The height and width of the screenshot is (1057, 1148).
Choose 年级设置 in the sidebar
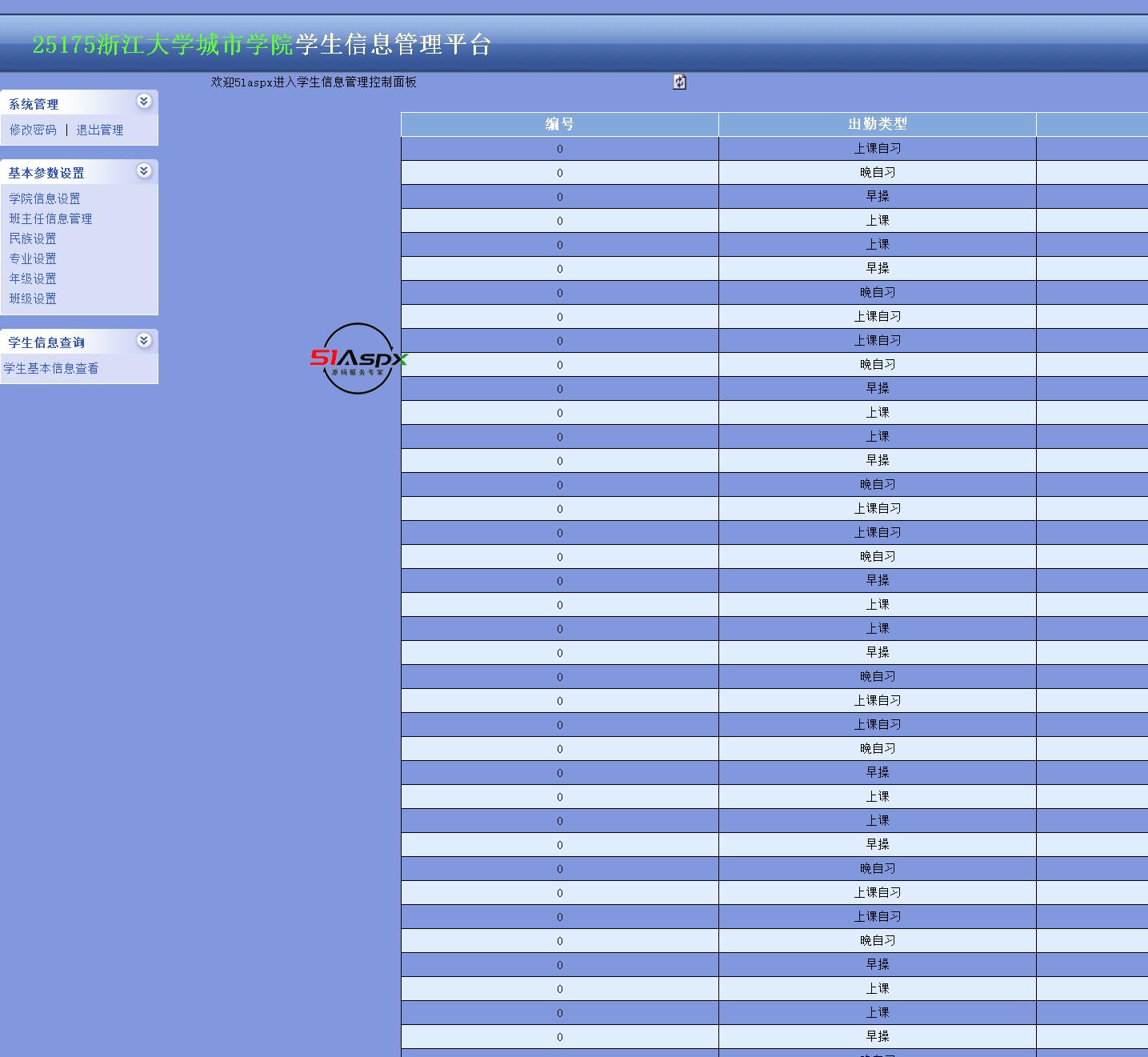33,278
